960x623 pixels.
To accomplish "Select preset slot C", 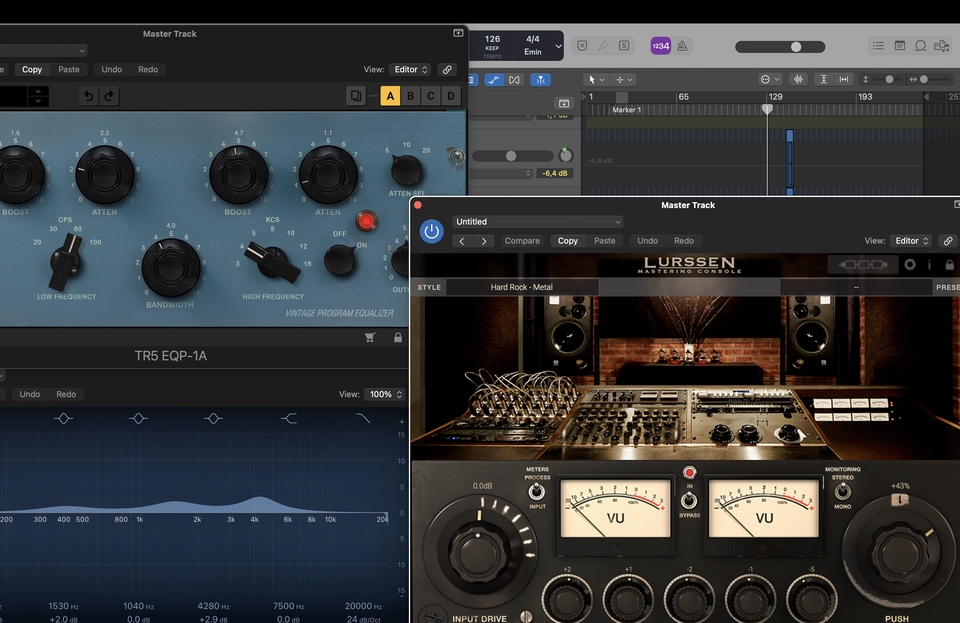I will point(430,96).
